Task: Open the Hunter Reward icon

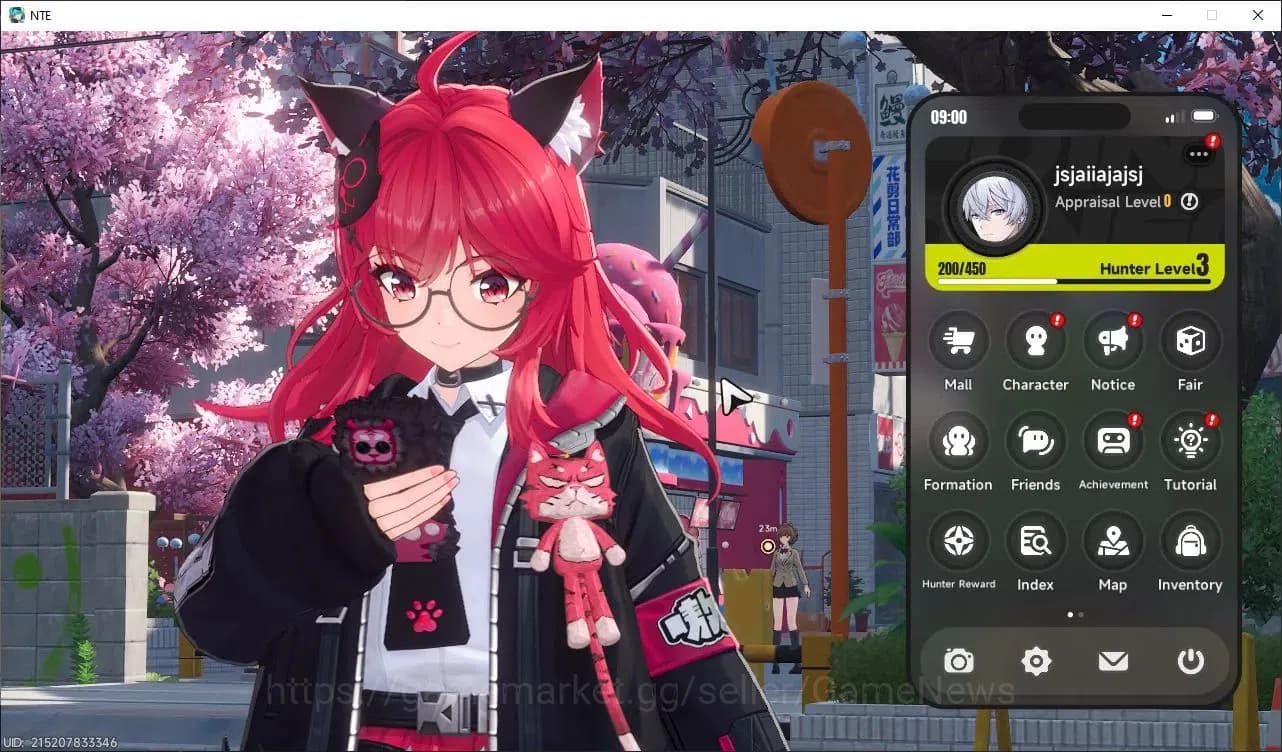Action: coord(958,541)
